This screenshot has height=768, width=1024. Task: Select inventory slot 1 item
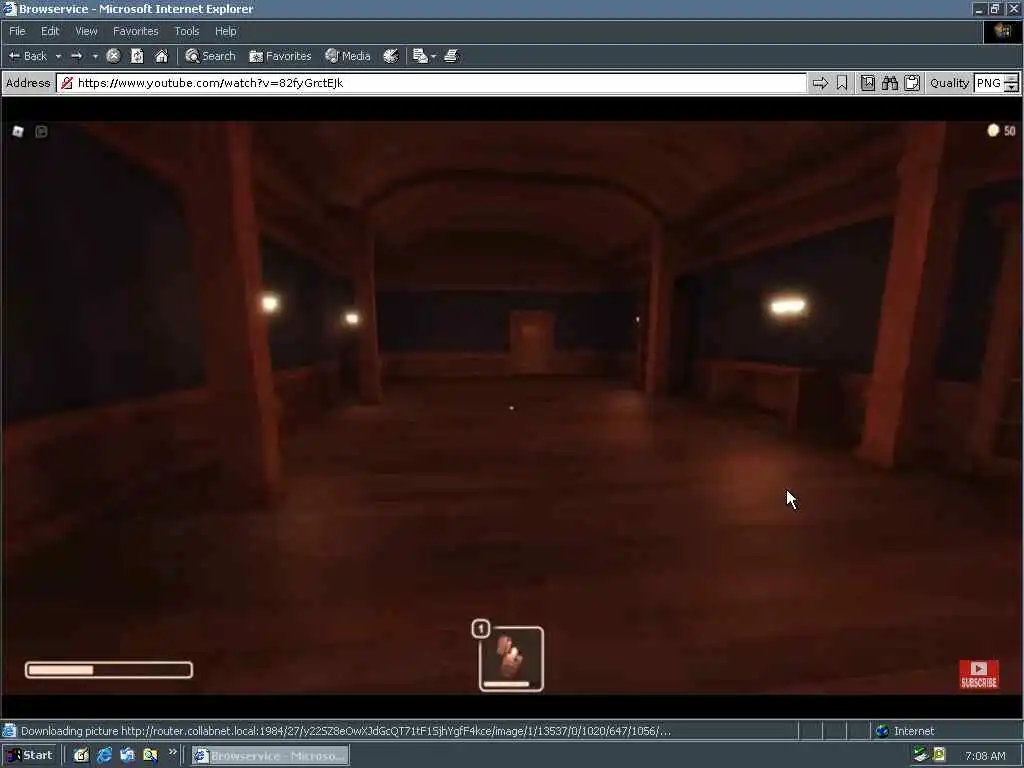(511, 658)
